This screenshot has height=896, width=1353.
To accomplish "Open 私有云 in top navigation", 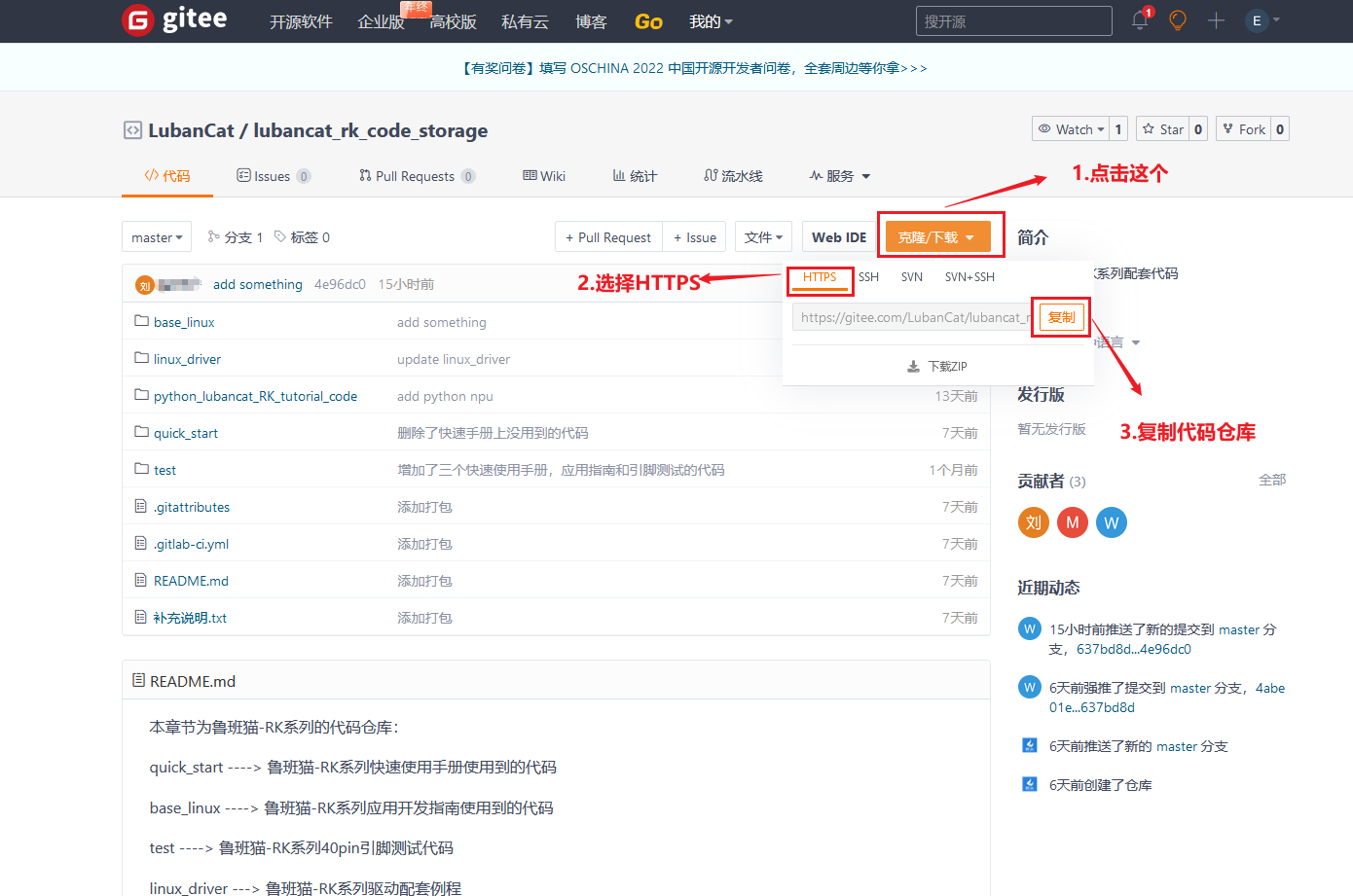I will click(x=526, y=21).
